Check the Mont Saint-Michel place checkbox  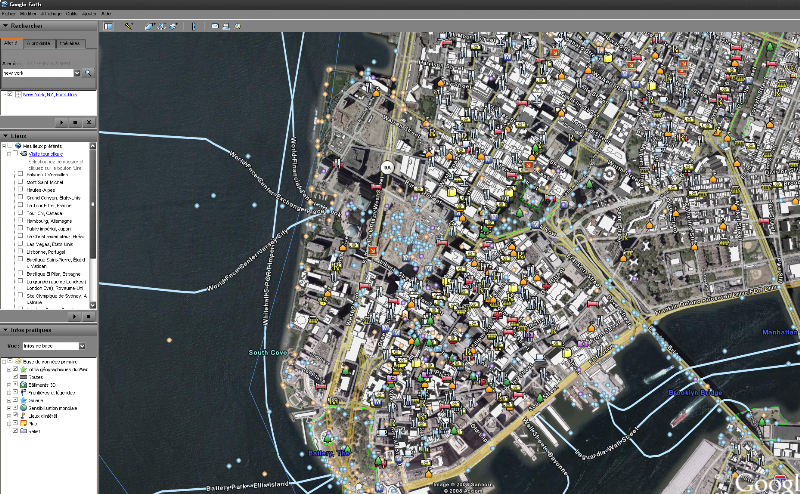(19, 182)
